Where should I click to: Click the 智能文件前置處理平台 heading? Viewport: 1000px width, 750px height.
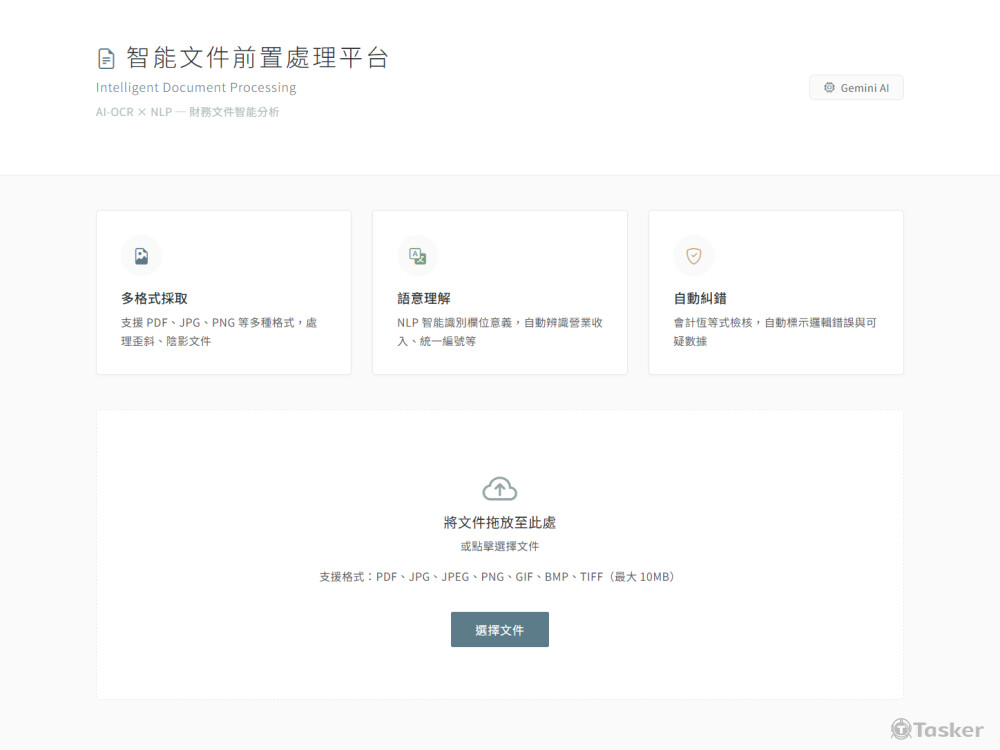coord(257,58)
